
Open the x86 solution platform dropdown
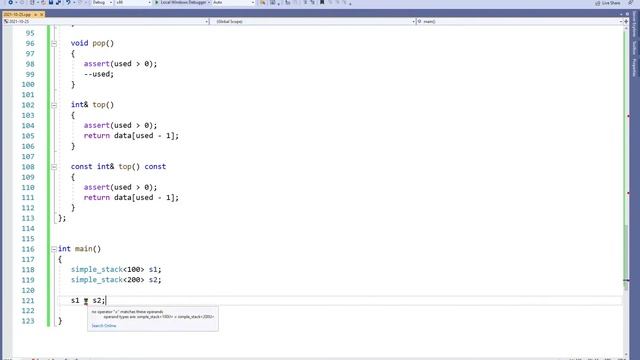point(133,2)
